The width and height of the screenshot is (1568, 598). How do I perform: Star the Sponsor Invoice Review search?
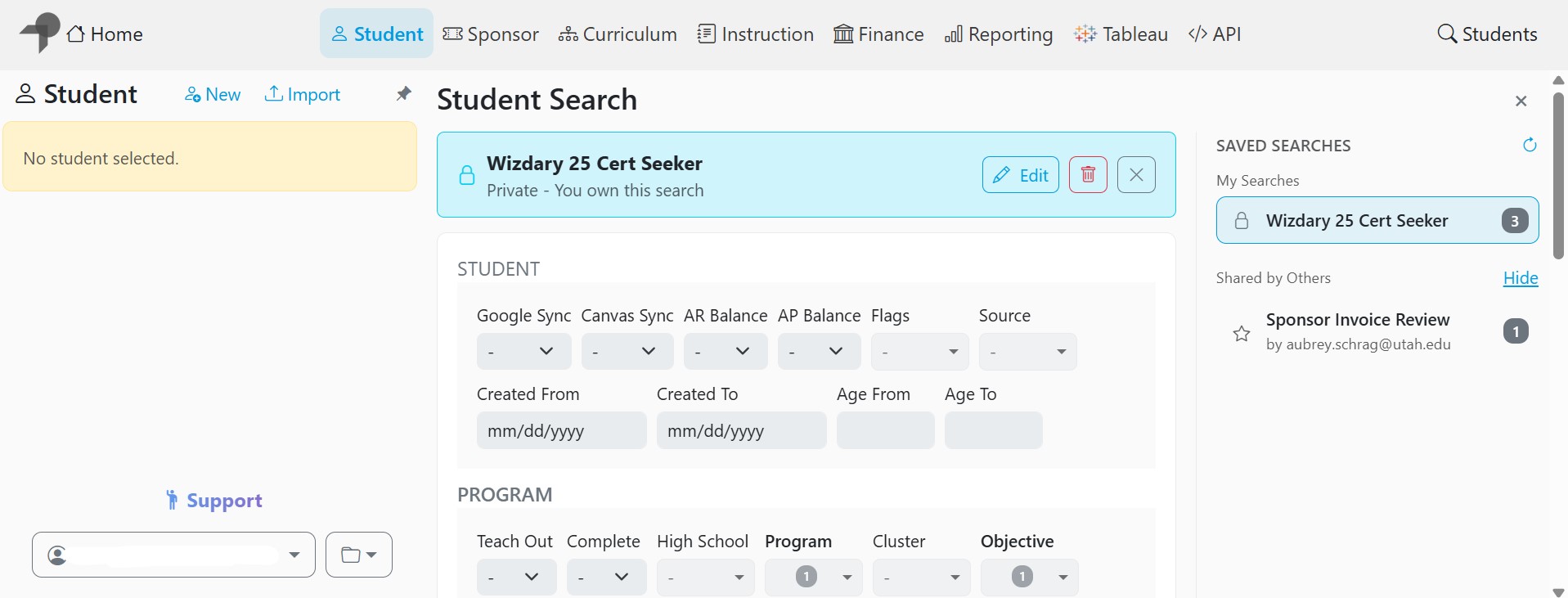coord(1242,333)
